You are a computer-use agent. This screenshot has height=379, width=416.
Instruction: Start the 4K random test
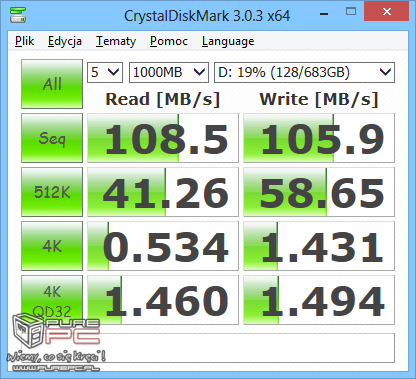click(52, 246)
